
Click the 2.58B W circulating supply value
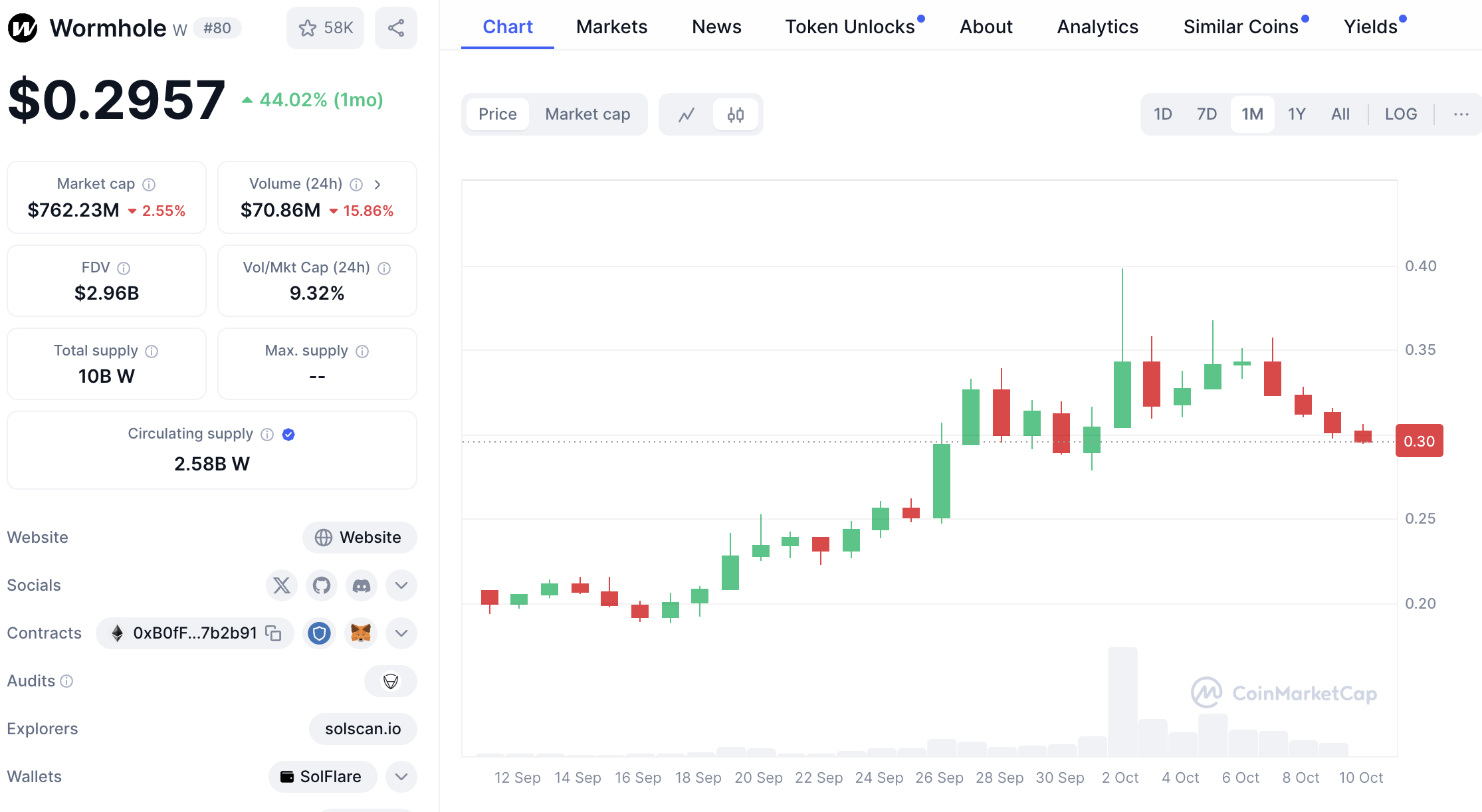click(212, 464)
